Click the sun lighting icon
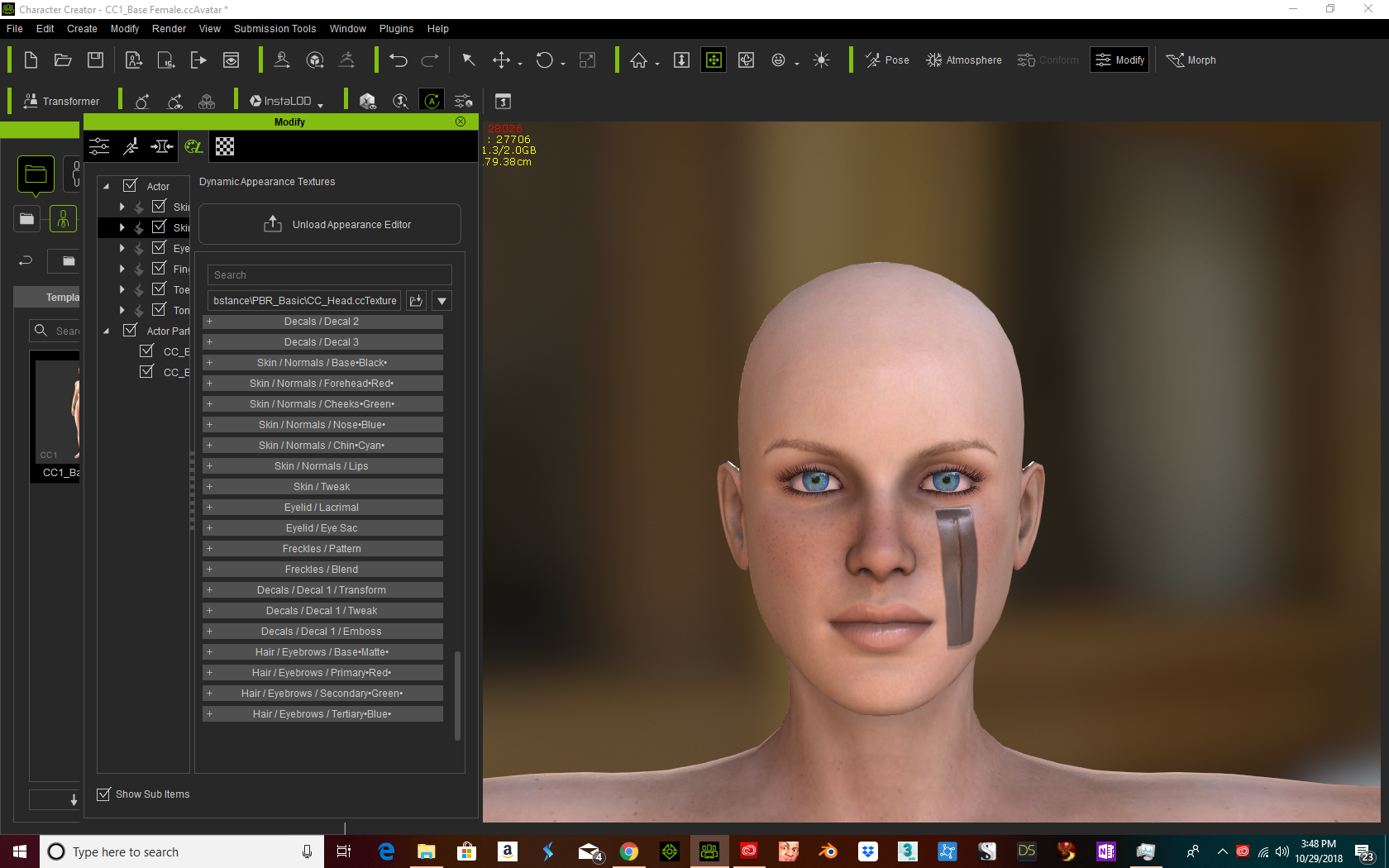The image size is (1389, 868). point(821,60)
